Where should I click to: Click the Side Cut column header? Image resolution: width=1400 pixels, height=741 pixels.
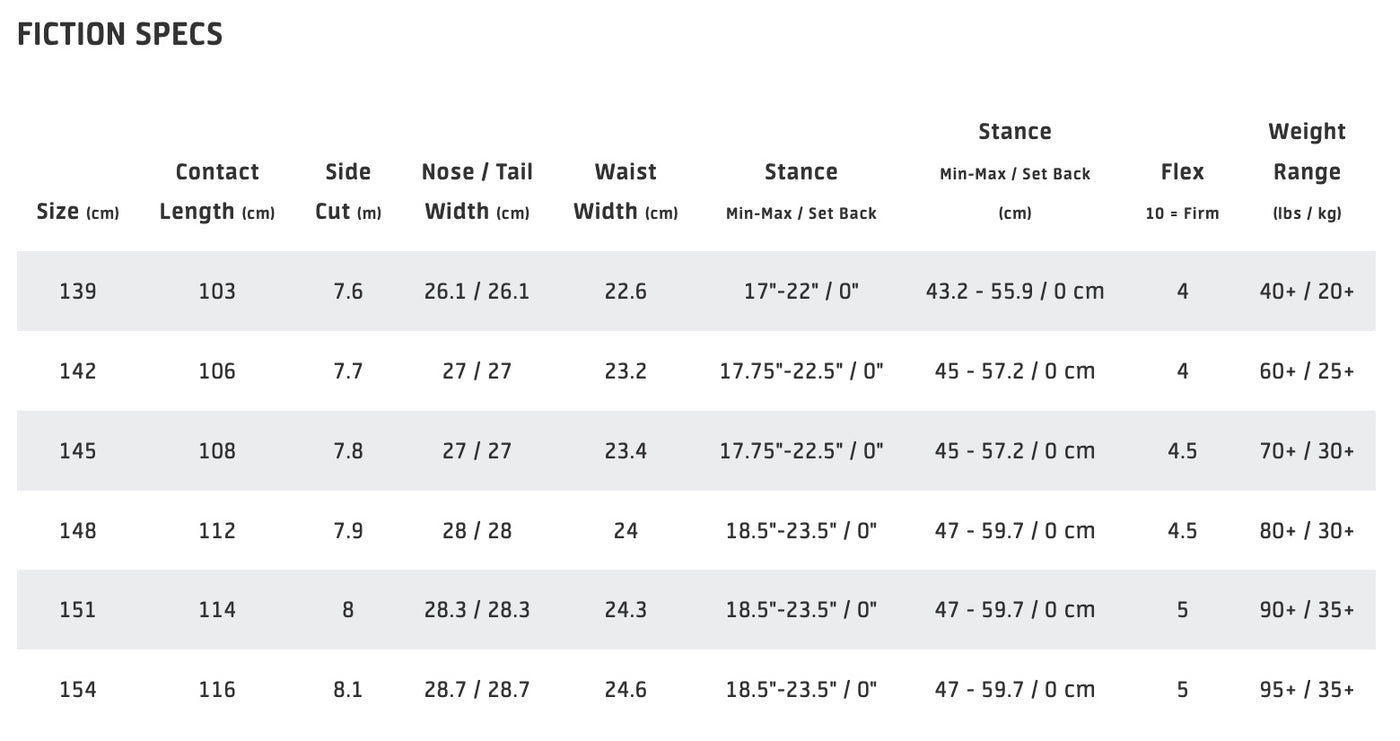click(x=348, y=192)
